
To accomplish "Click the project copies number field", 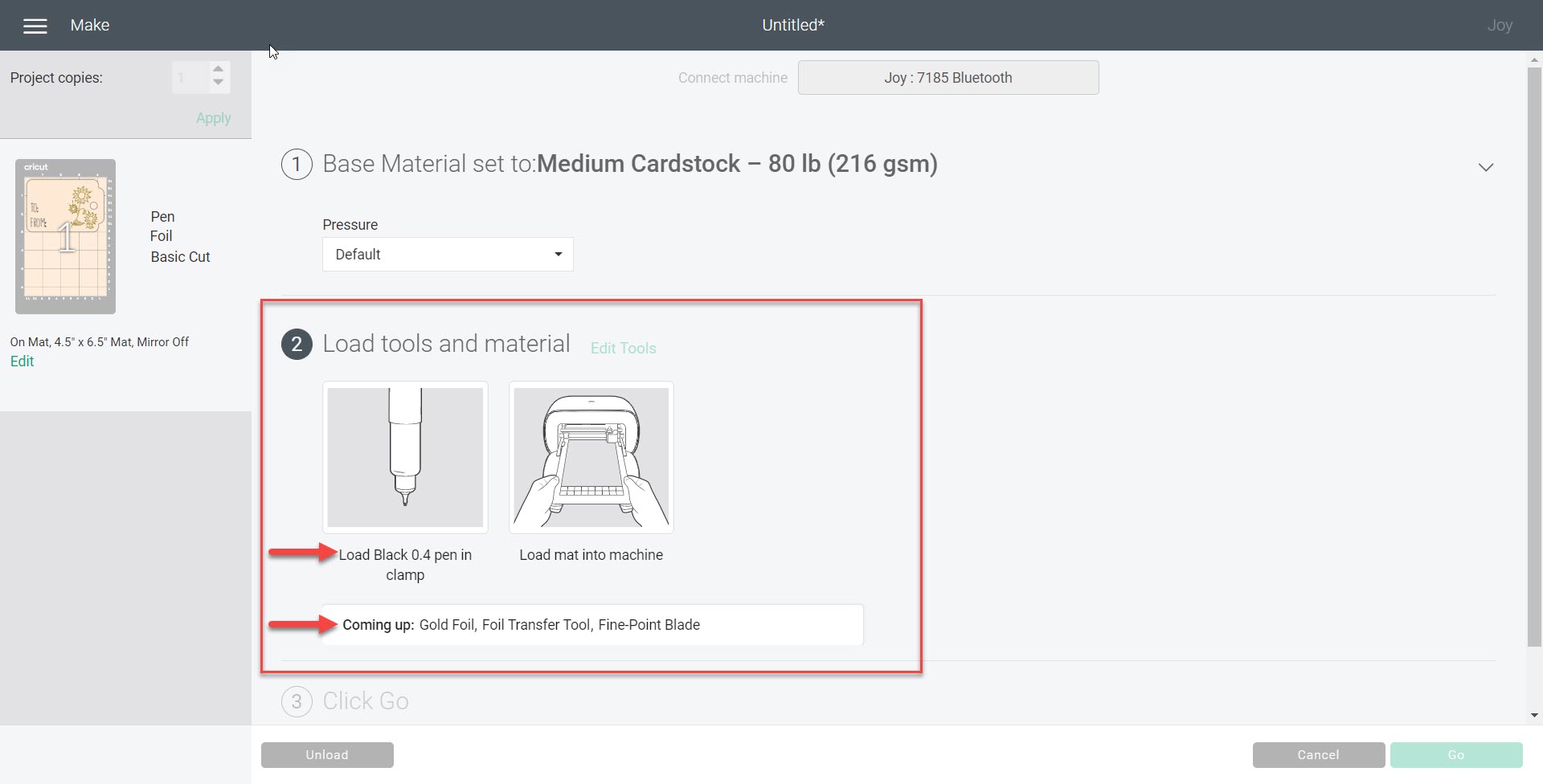I will 190,78.
